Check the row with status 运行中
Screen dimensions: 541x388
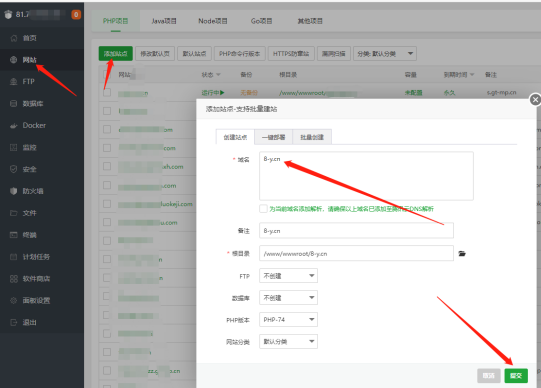click(x=107, y=92)
